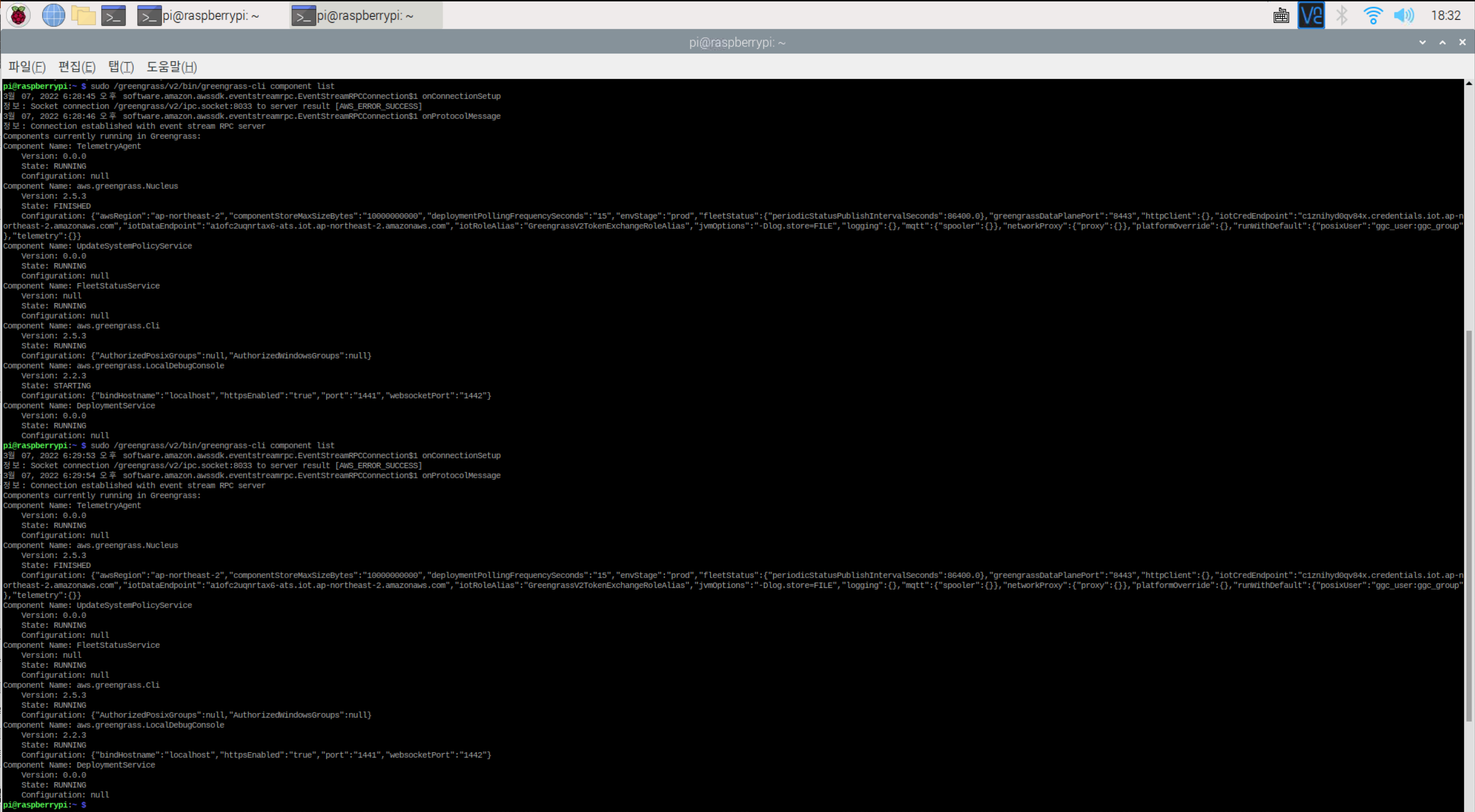Image resolution: width=1475 pixels, height=812 pixels.
Task: Click second 'Component Name: TelemetryAgent' line
Action: pyautogui.click(x=72, y=506)
